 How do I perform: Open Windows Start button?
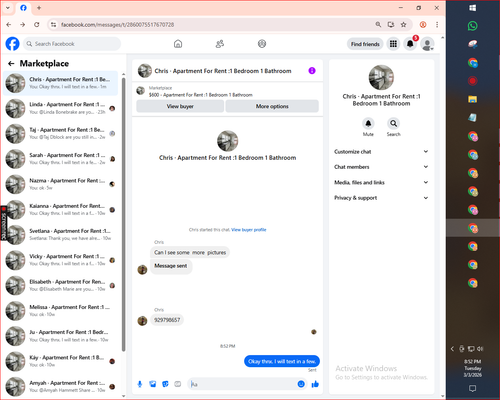point(472,8)
